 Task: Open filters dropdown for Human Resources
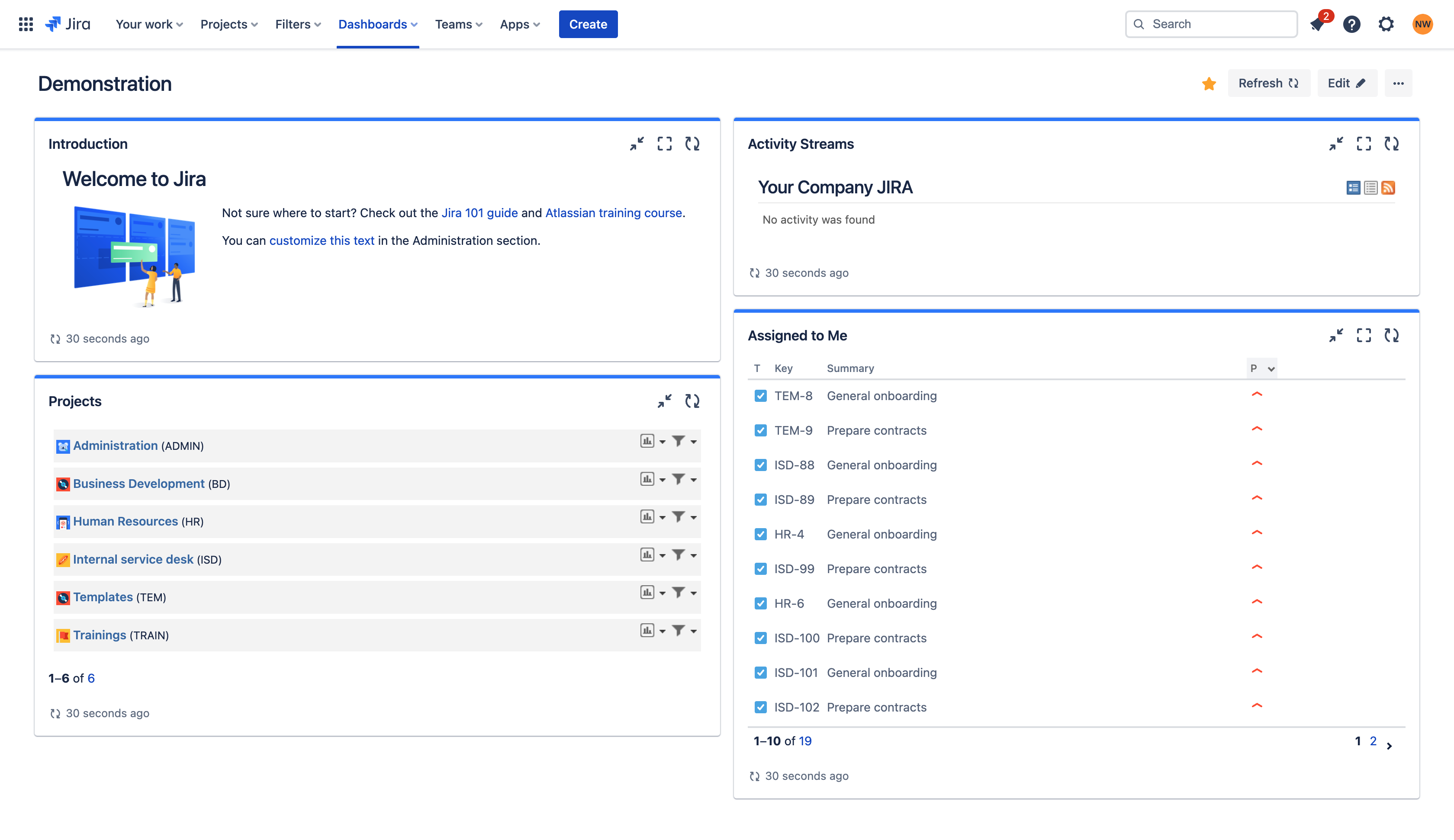pos(684,517)
